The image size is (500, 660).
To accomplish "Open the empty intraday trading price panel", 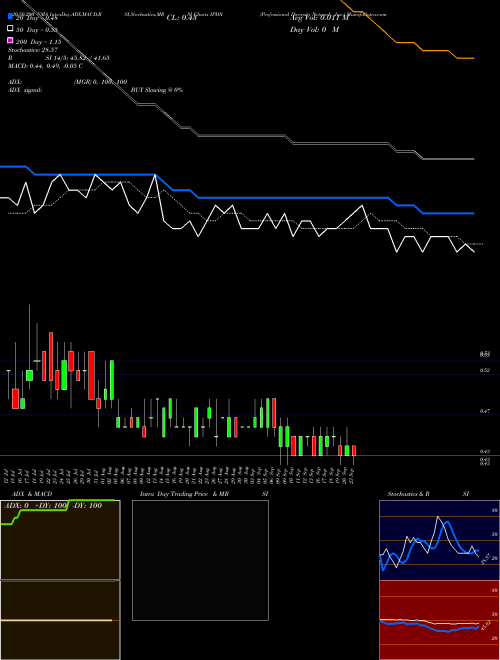I will click(x=200, y=560).
